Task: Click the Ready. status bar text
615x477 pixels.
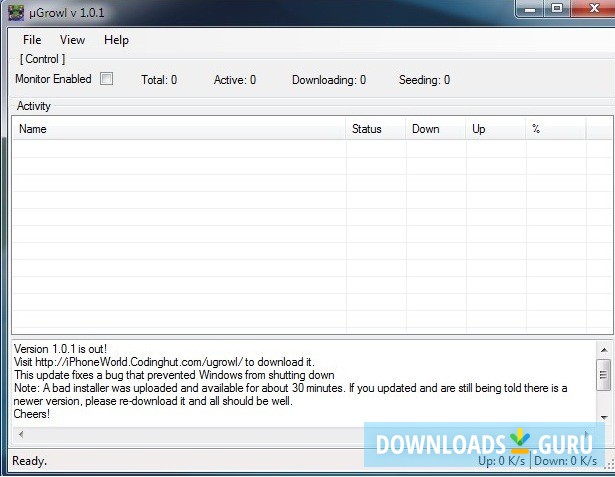Action: coord(29,461)
